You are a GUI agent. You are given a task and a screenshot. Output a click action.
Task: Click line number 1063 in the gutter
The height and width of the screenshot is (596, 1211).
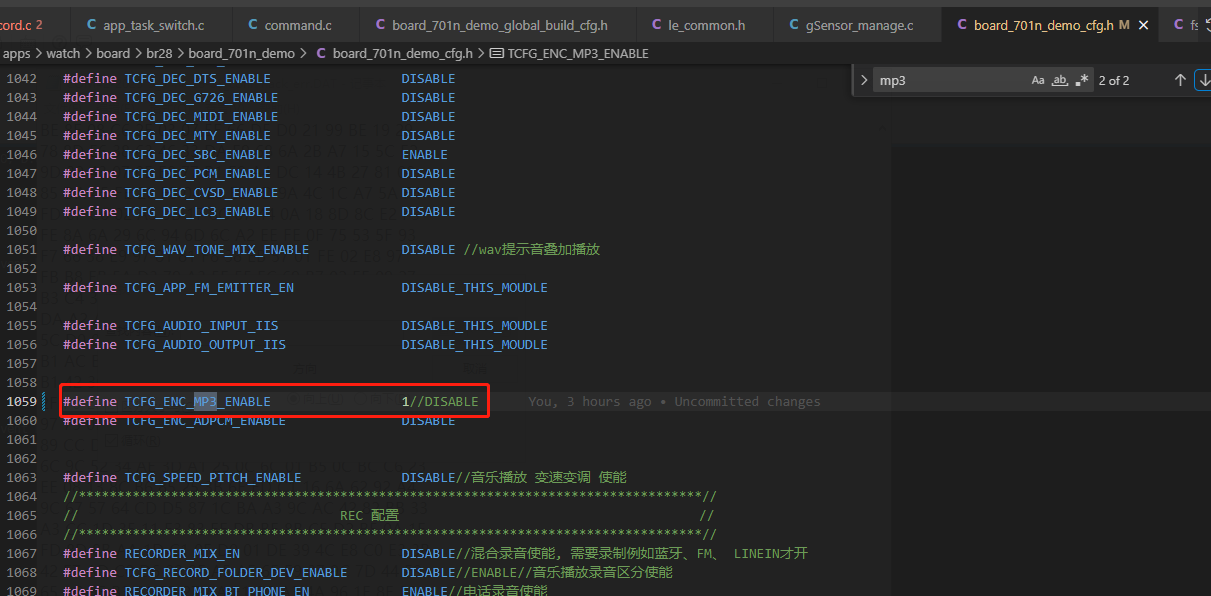20,478
